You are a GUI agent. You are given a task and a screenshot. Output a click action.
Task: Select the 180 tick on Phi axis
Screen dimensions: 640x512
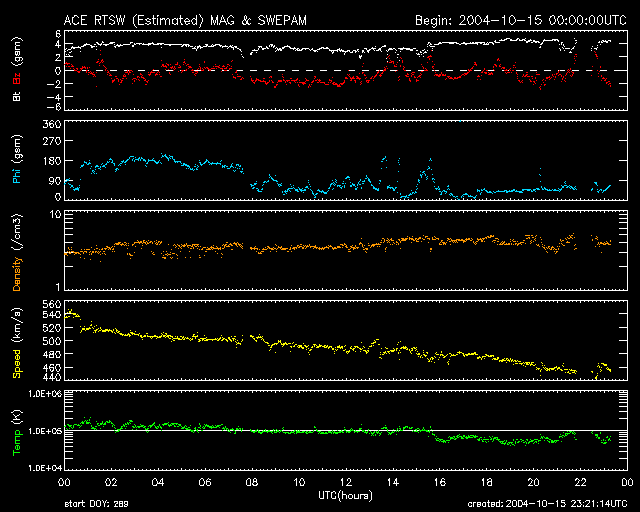click(52, 161)
